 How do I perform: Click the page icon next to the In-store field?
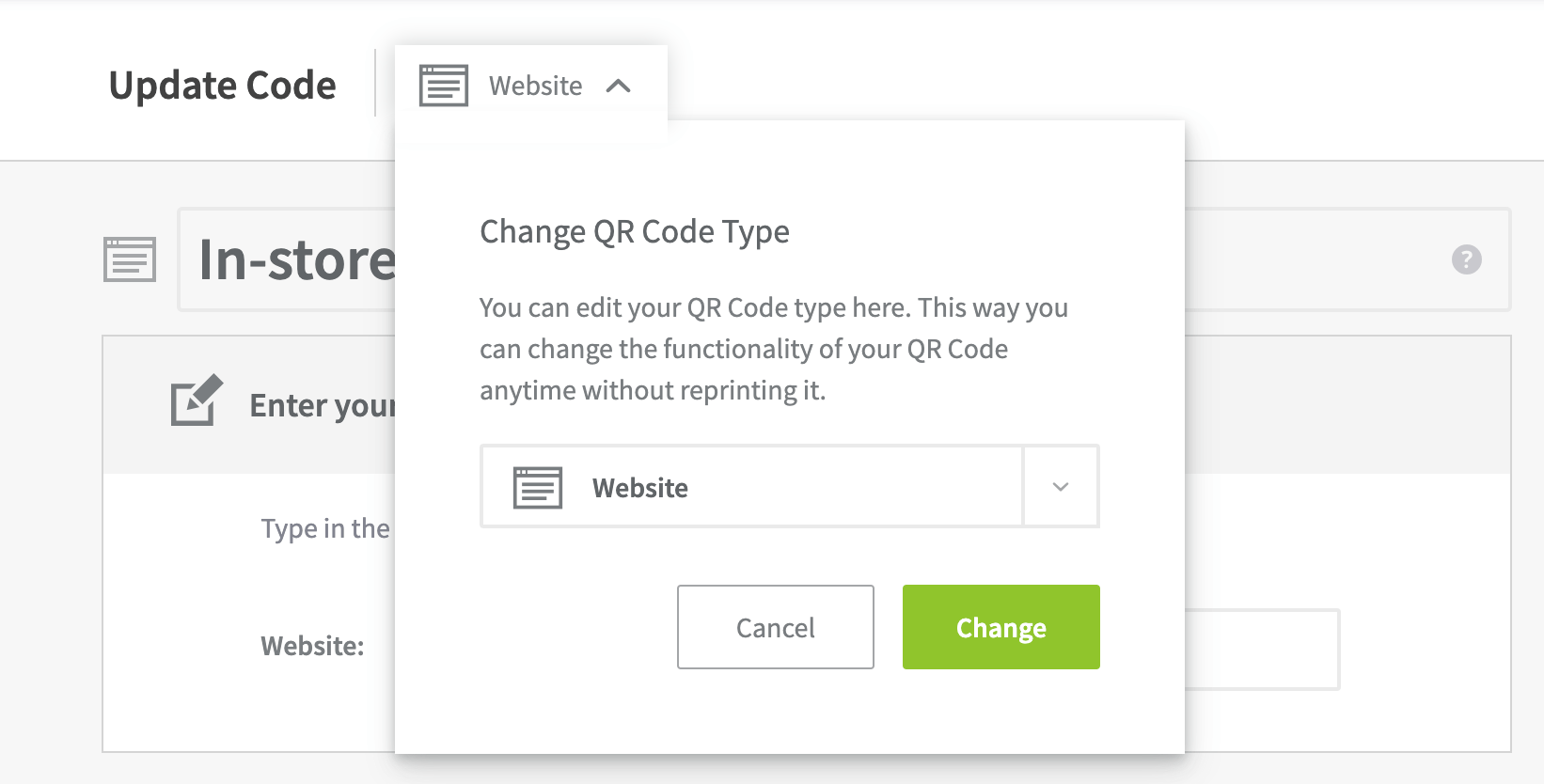coord(129,260)
